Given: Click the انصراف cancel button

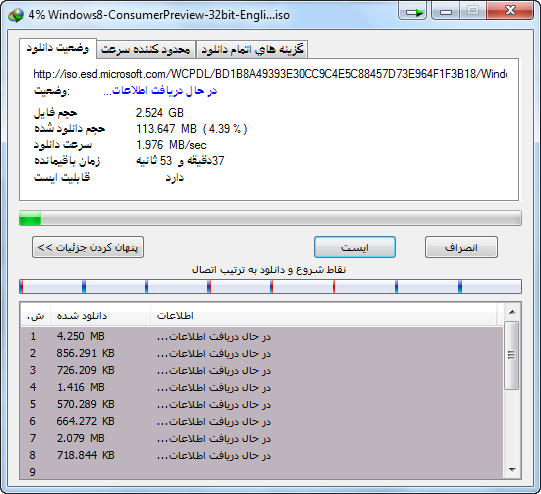Looking at the screenshot, I should 461,247.
